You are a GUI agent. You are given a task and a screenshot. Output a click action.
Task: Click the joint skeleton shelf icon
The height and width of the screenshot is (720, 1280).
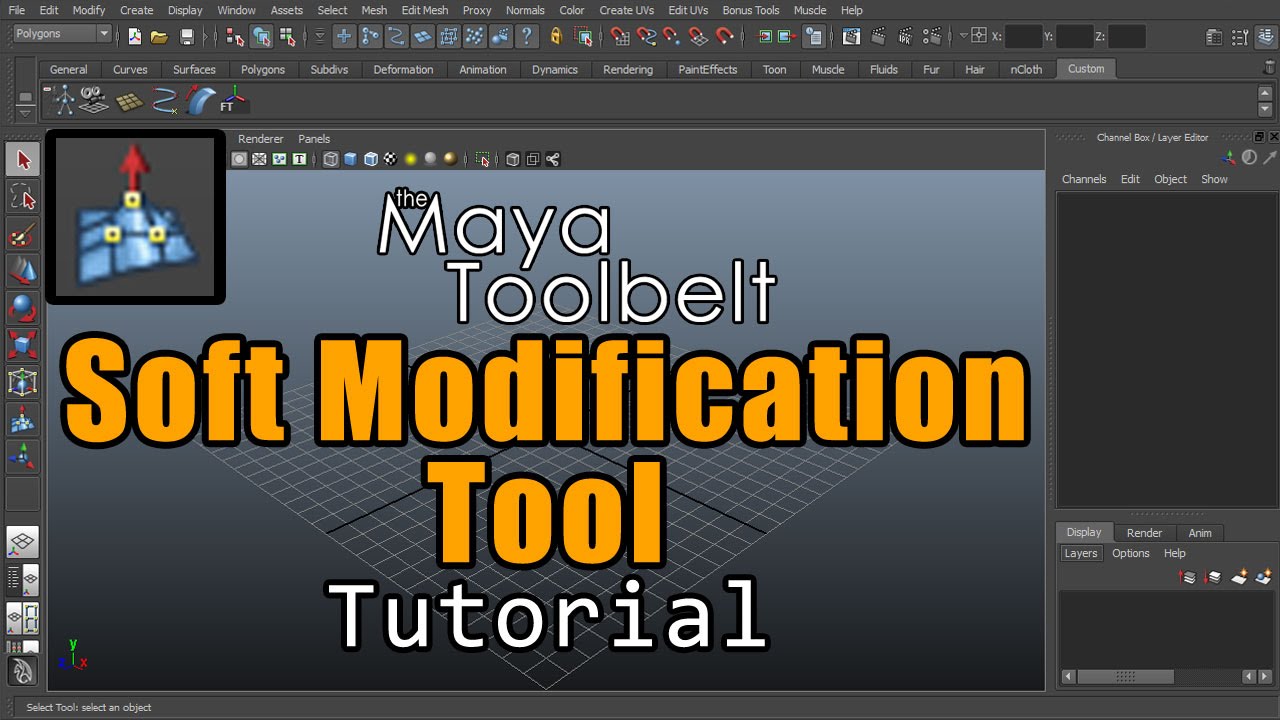coord(65,100)
